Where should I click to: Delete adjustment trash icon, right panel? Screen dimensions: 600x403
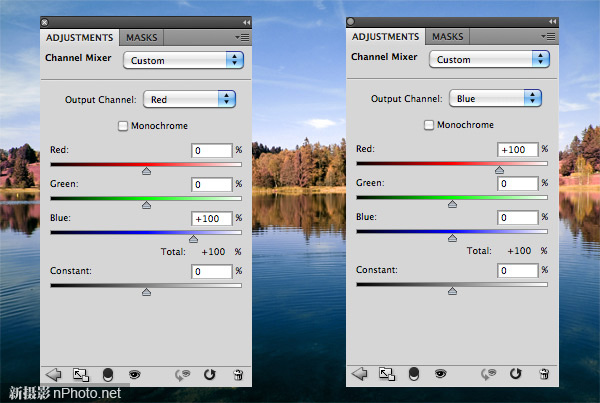(x=544, y=374)
